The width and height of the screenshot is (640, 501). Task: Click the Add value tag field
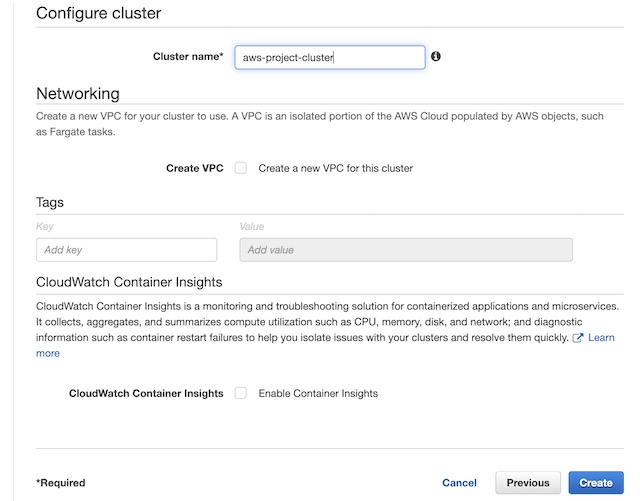pos(405,250)
